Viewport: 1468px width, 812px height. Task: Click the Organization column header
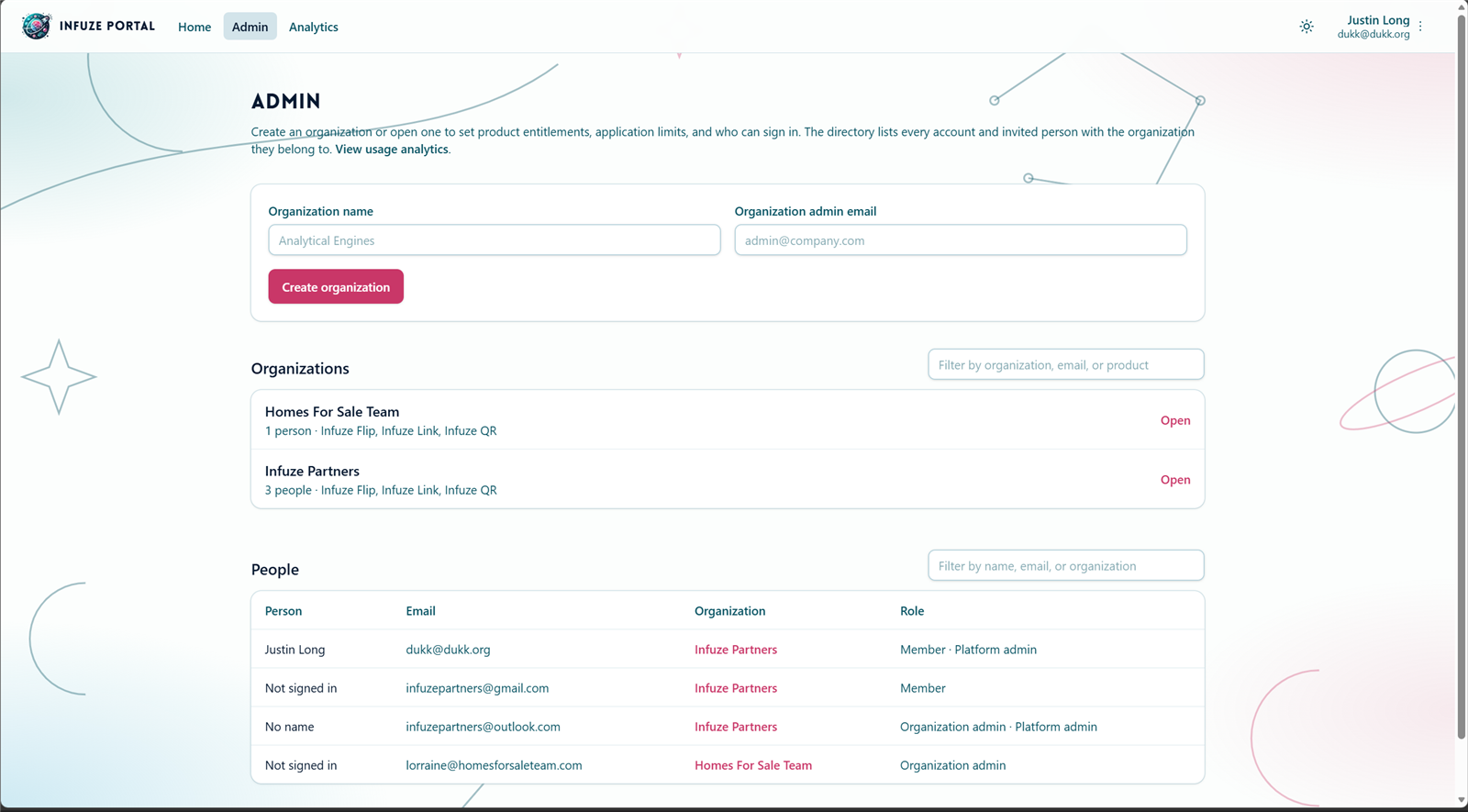click(x=729, y=611)
